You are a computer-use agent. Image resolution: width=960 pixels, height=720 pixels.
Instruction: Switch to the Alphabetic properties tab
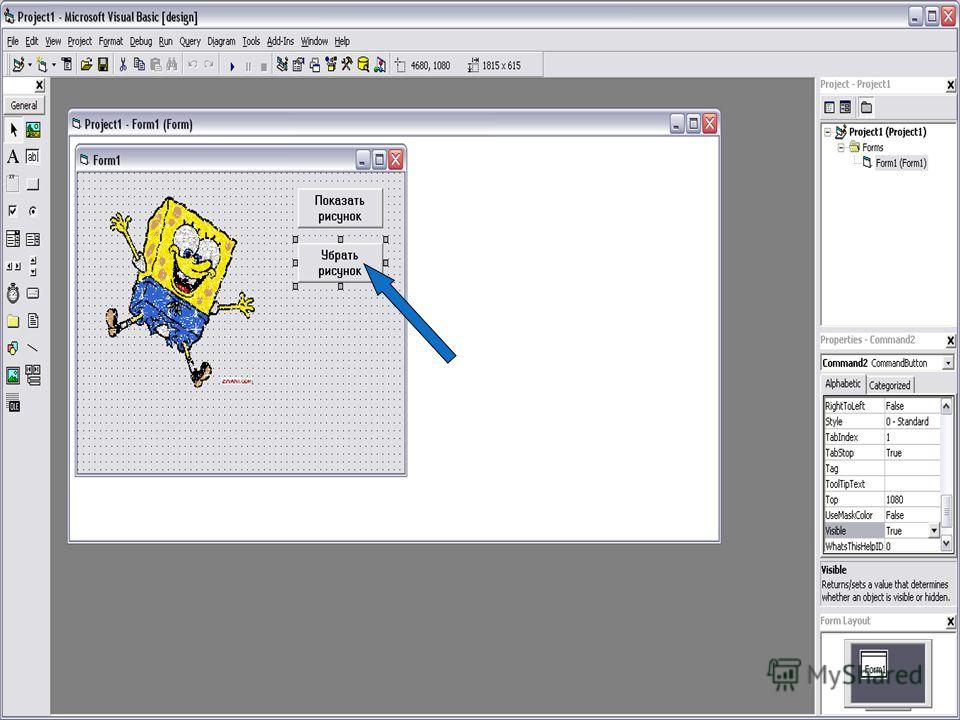tap(843, 384)
